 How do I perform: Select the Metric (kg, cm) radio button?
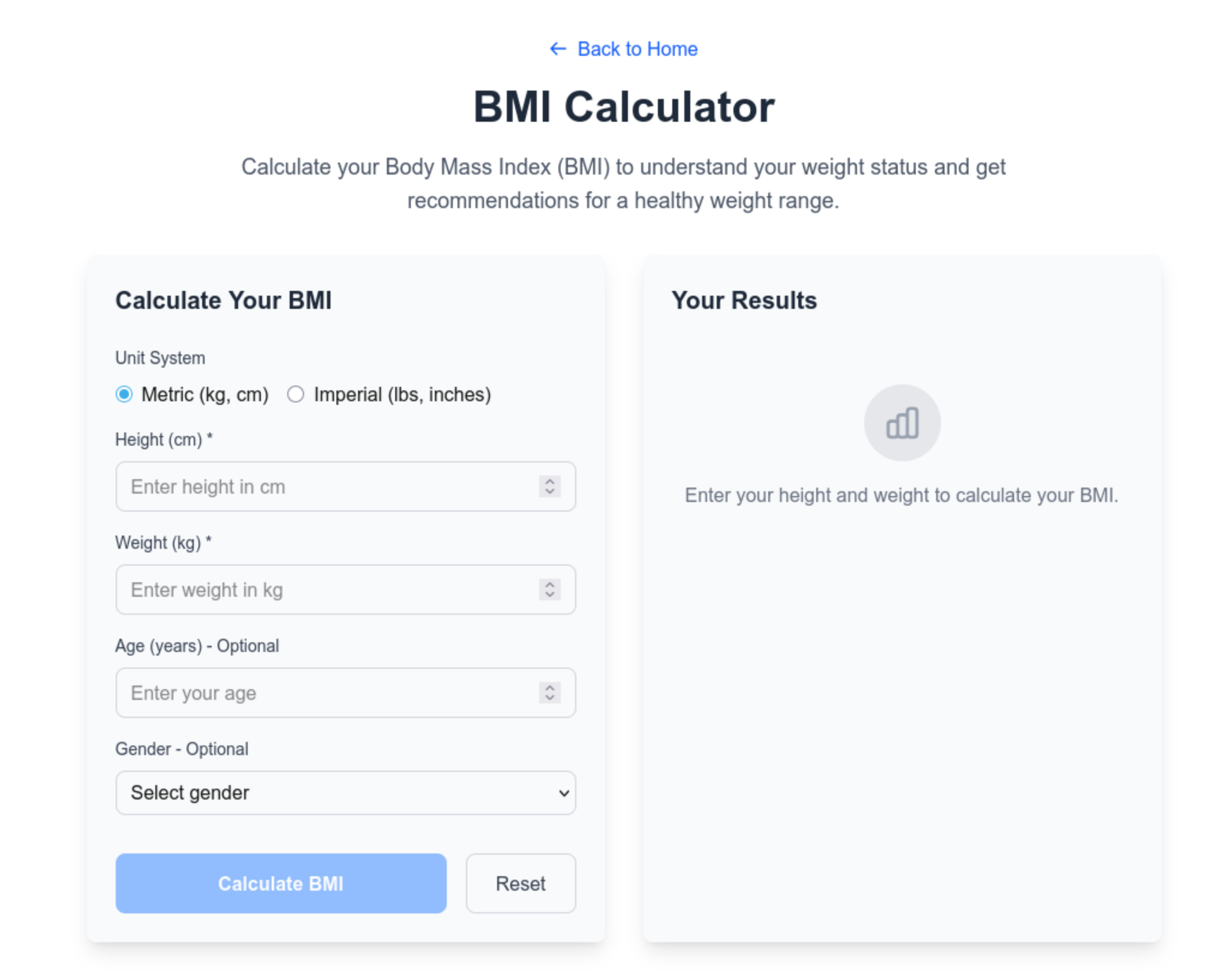[124, 395]
